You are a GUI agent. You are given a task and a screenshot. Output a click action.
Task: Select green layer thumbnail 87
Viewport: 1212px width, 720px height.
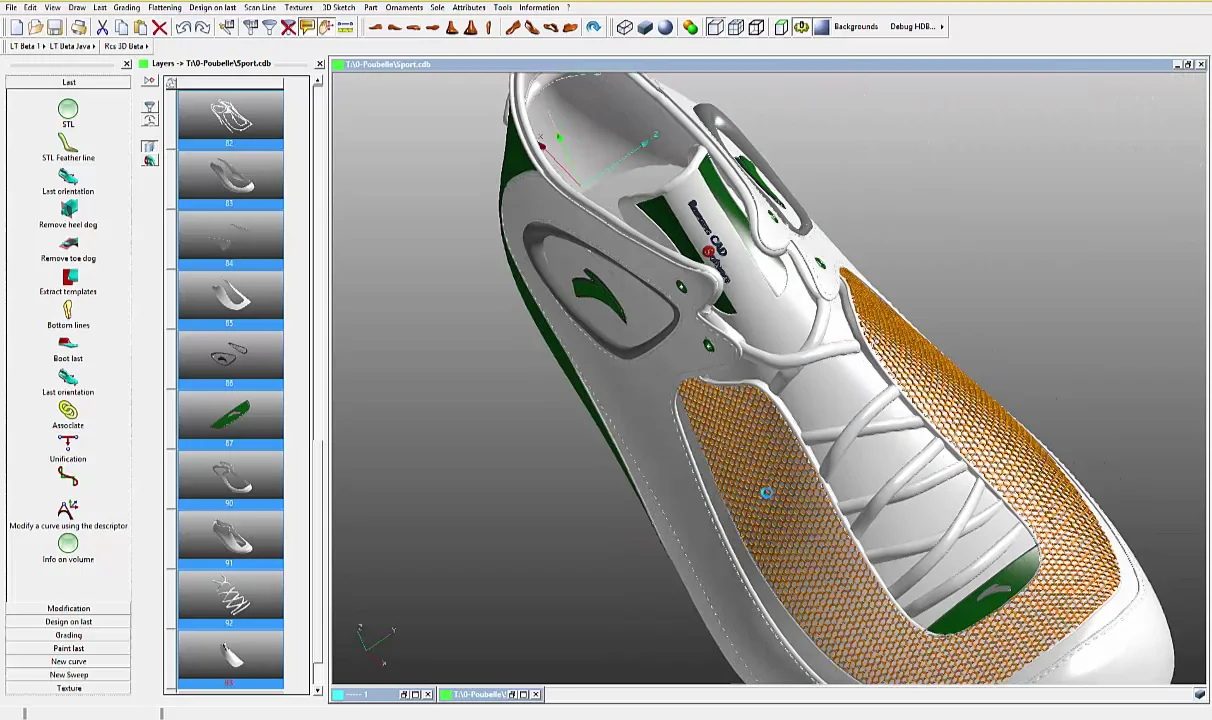[x=231, y=420]
